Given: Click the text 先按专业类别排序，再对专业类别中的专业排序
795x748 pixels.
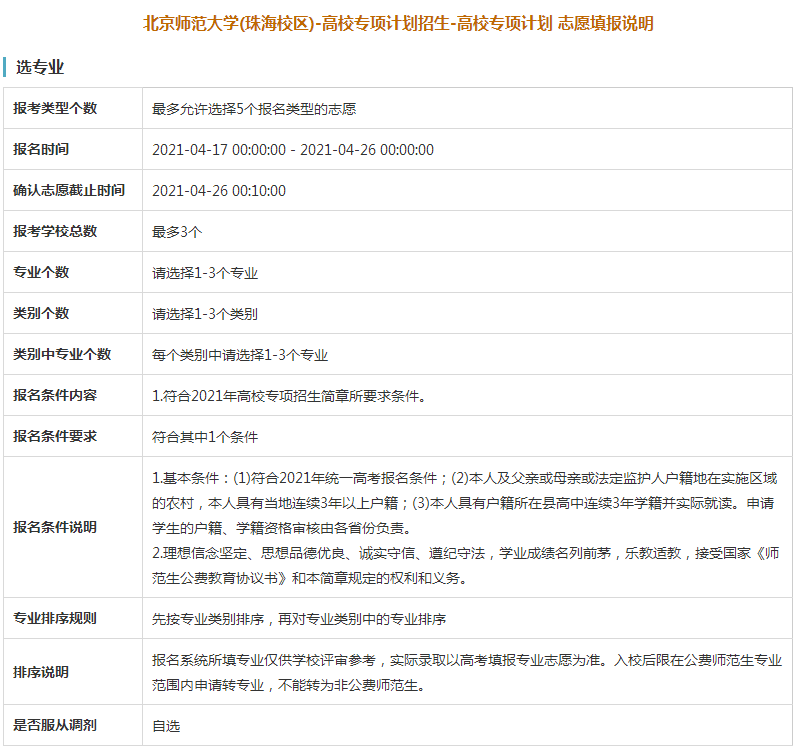Looking at the screenshot, I should click(x=299, y=620).
